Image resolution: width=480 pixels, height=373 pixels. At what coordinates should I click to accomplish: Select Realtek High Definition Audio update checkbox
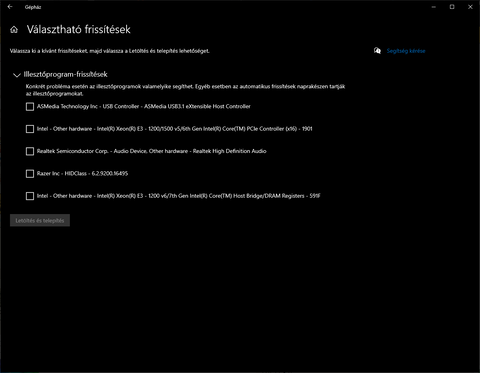pyautogui.click(x=30, y=151)
